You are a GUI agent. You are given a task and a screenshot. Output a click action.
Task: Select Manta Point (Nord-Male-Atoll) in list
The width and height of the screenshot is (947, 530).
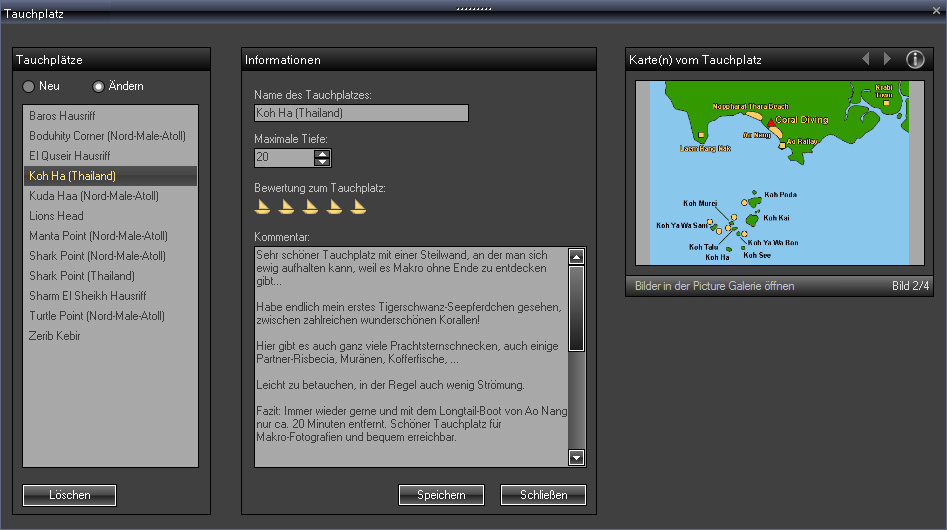click(98, 236)
